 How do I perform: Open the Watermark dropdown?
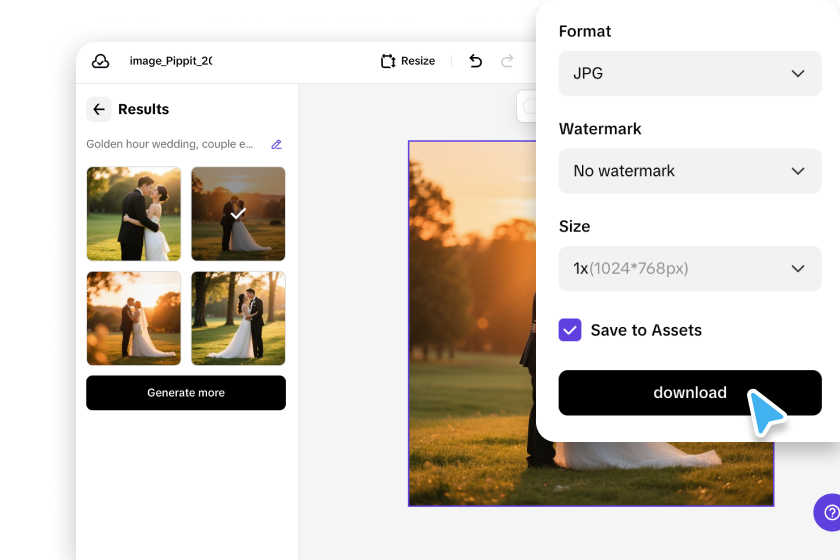pos(690,171)
